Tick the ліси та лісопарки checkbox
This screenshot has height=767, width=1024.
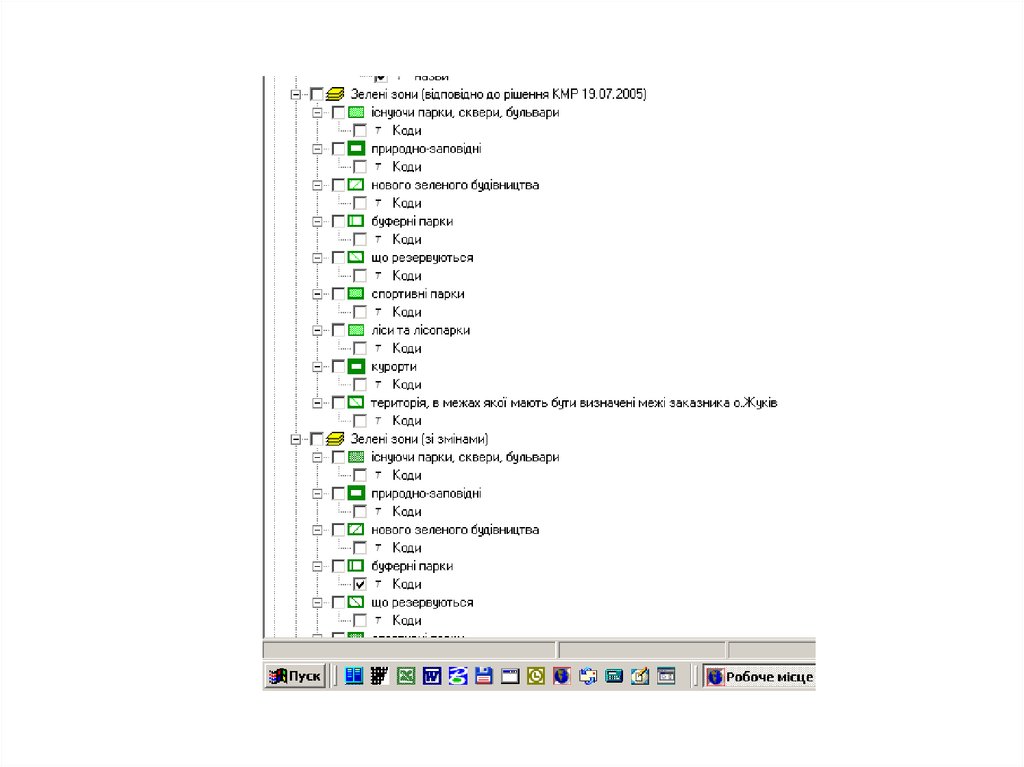pos(338,330)
